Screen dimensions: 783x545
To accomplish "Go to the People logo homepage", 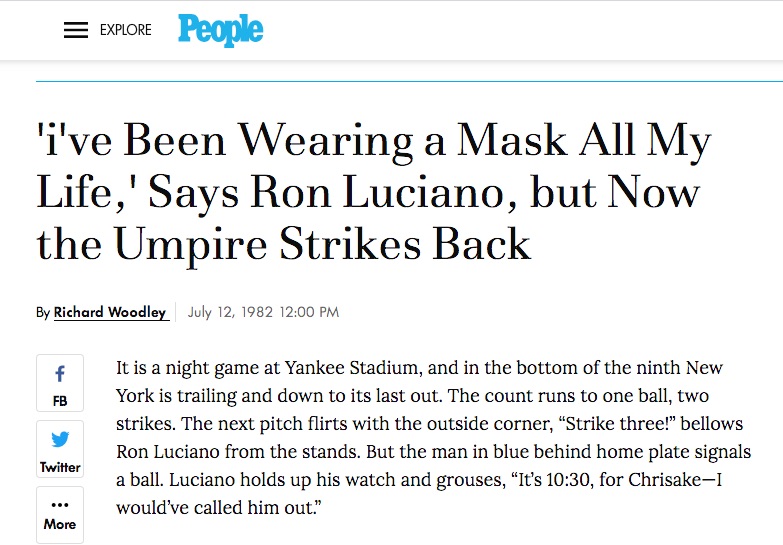I will 221,30.
